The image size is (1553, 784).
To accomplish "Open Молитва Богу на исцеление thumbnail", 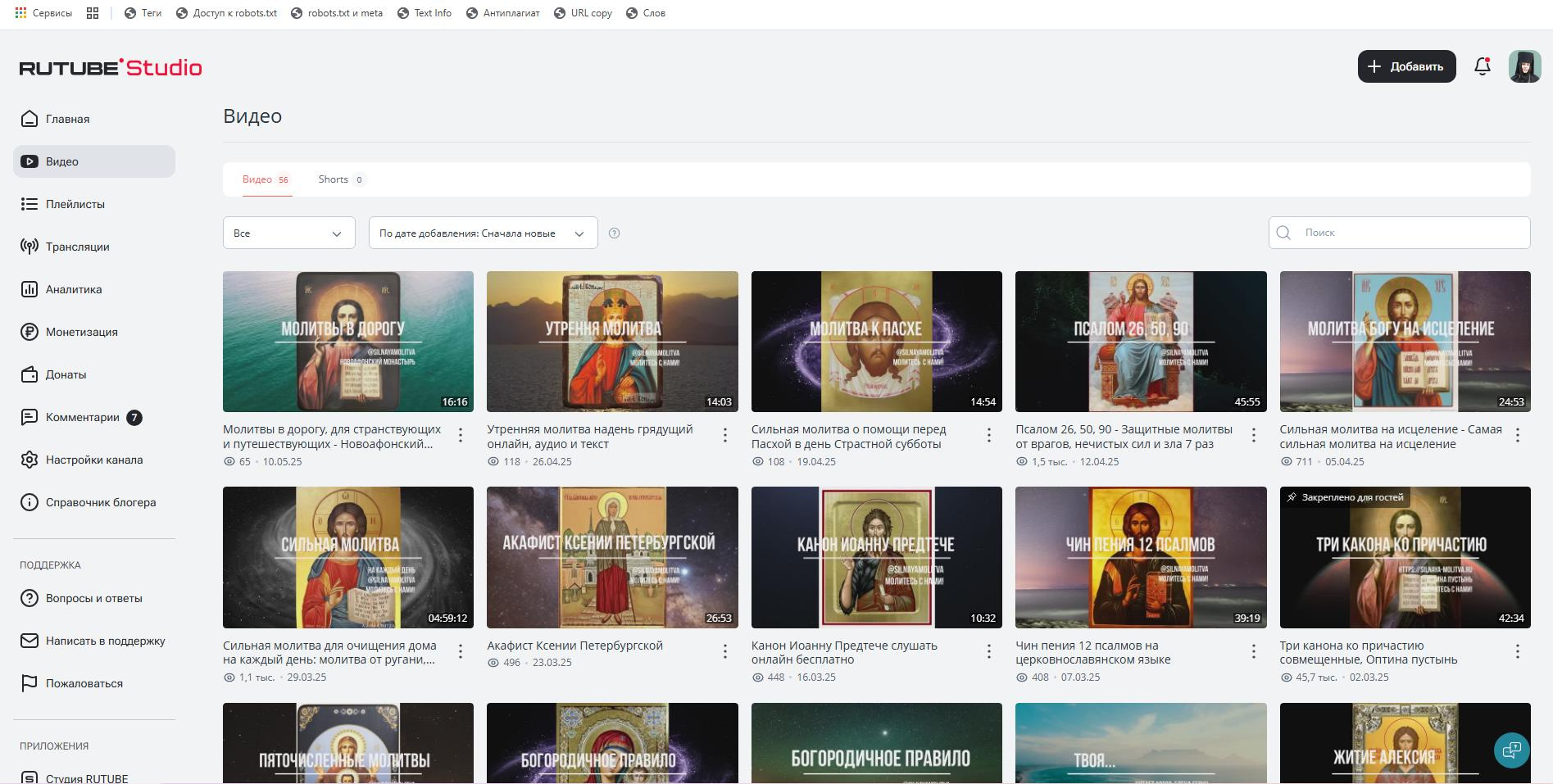I will coord(1405,342).
